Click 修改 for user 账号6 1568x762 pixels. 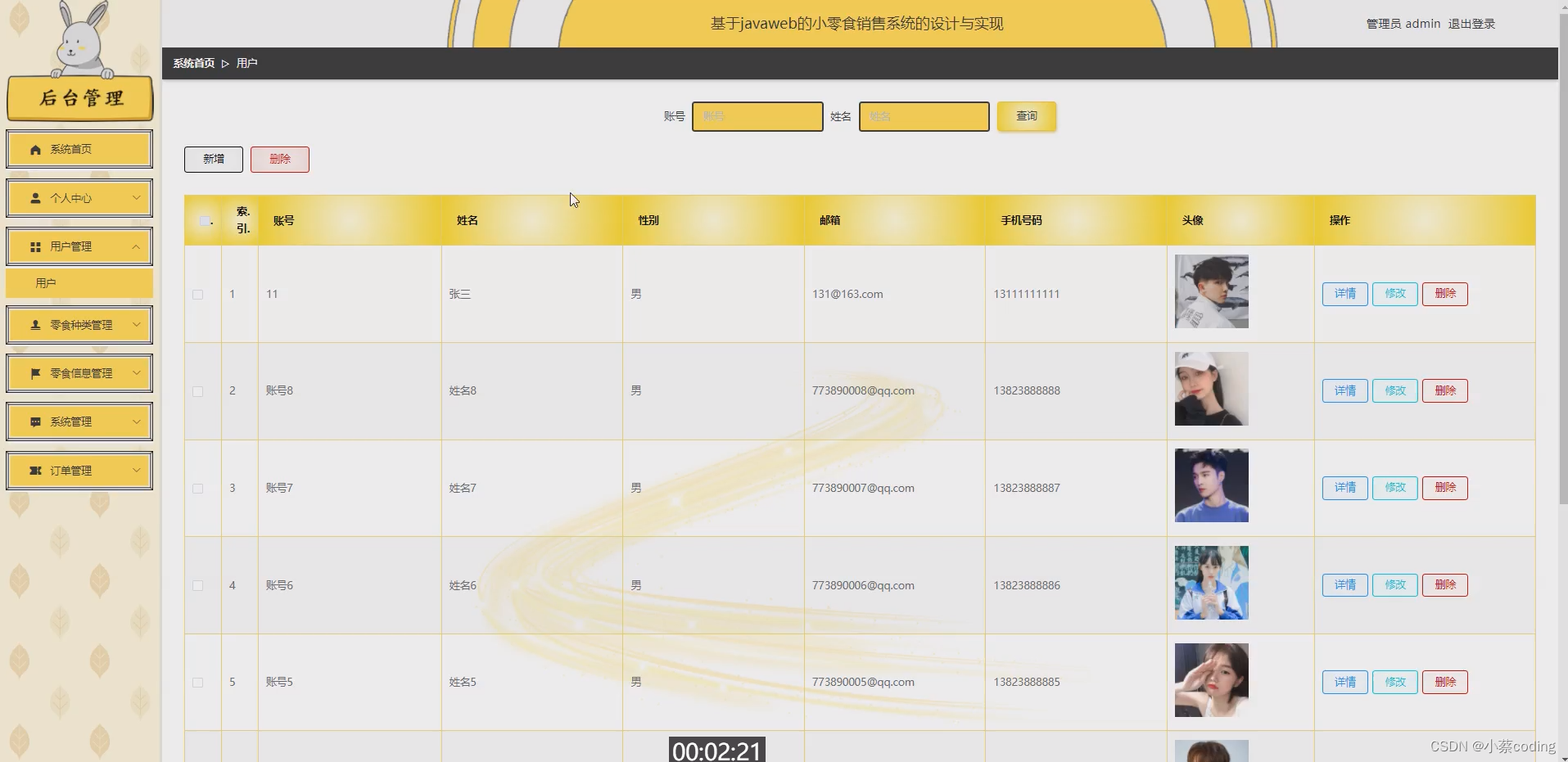pyautogui.click(x=1395, y=585)
